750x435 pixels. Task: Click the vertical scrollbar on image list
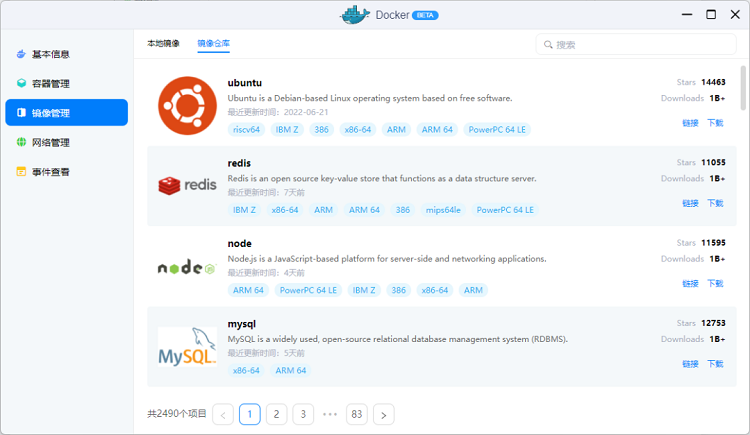tap(743, 90)
